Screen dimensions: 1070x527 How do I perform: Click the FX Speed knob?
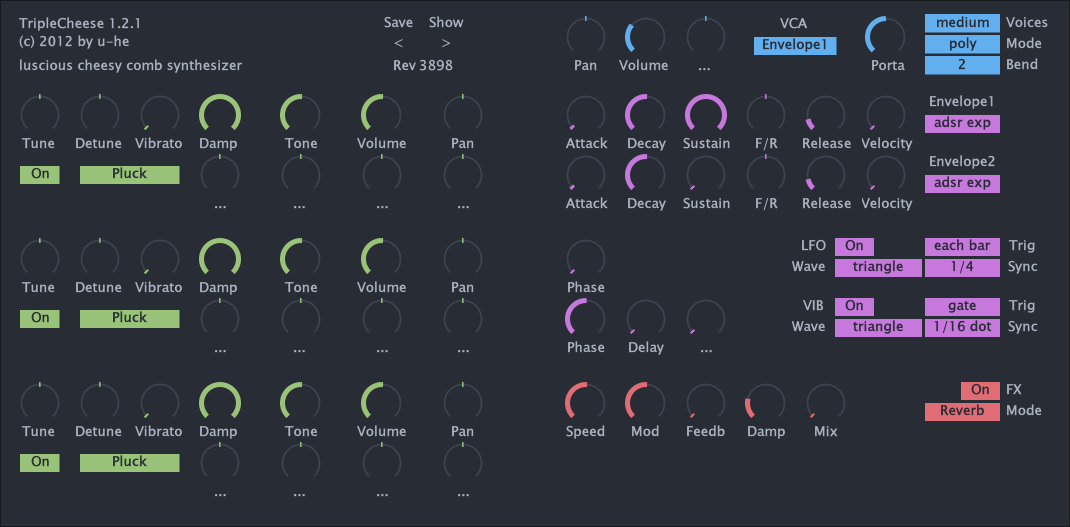585,401
